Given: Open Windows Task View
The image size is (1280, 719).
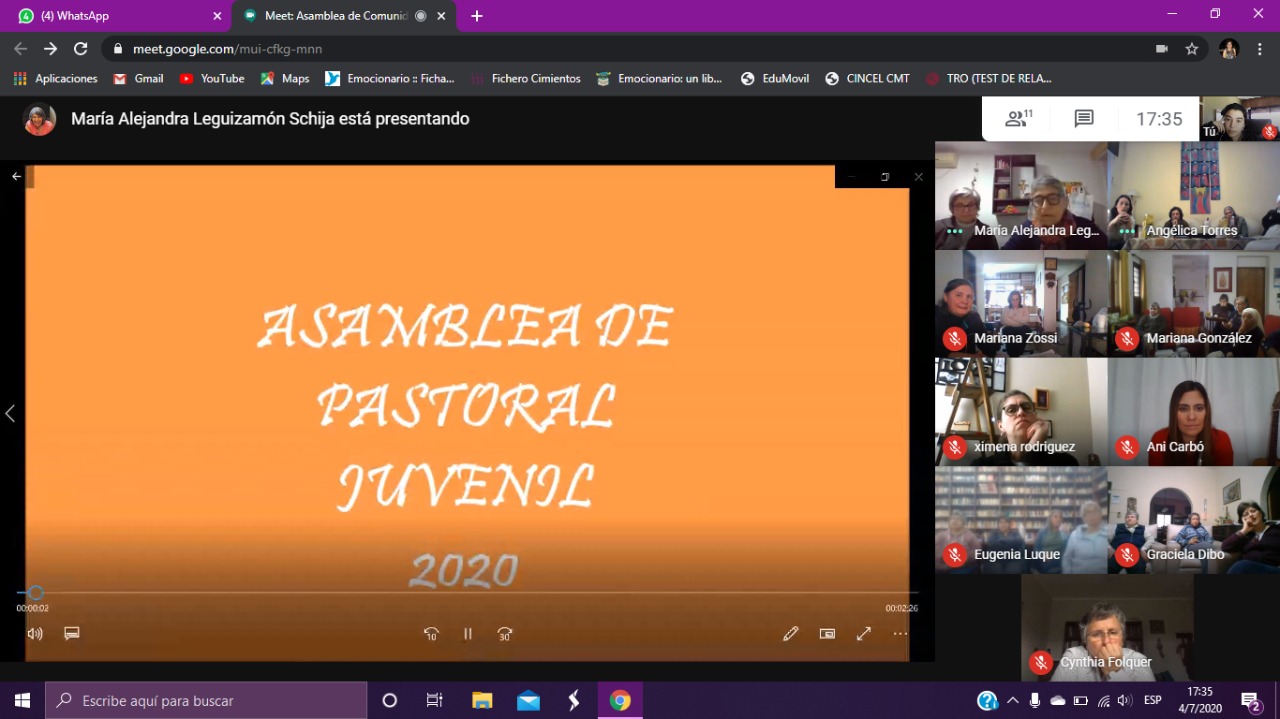Looking at the screenshot, I should [x=435, y=701].
